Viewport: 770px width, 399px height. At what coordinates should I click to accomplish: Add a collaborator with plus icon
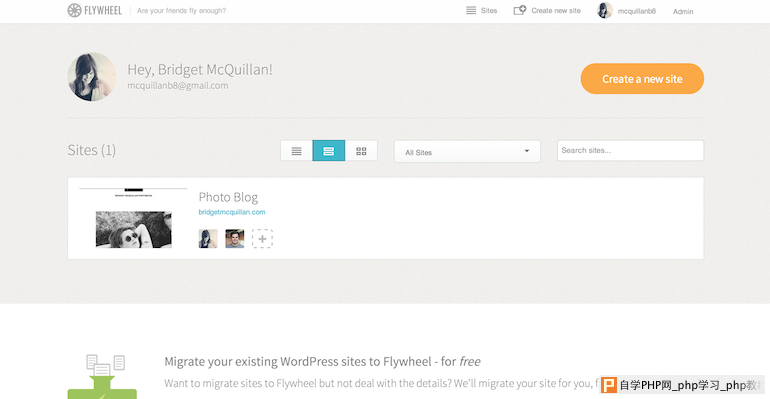coord(262,239)
